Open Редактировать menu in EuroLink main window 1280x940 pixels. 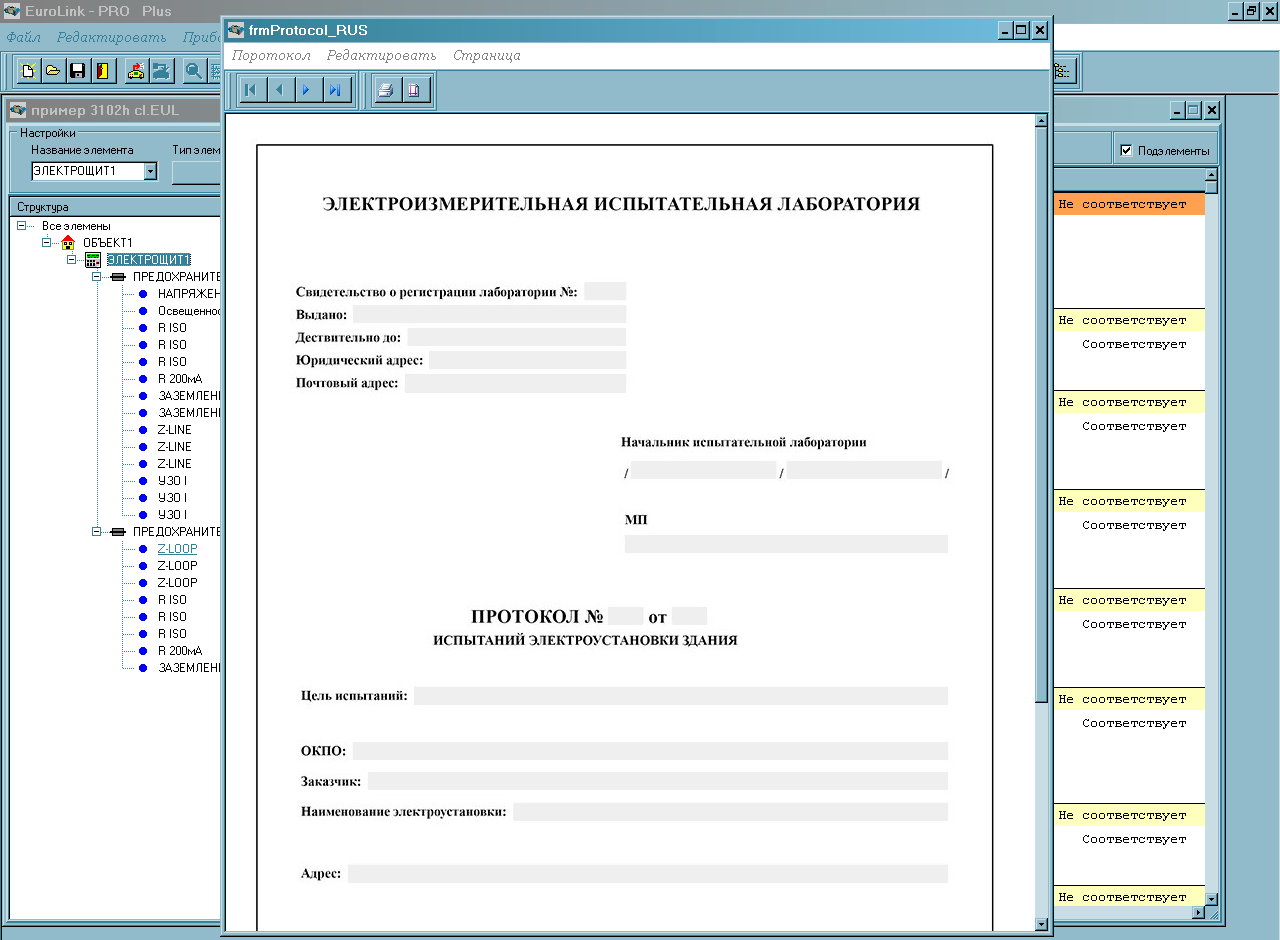tap(111, 37)
